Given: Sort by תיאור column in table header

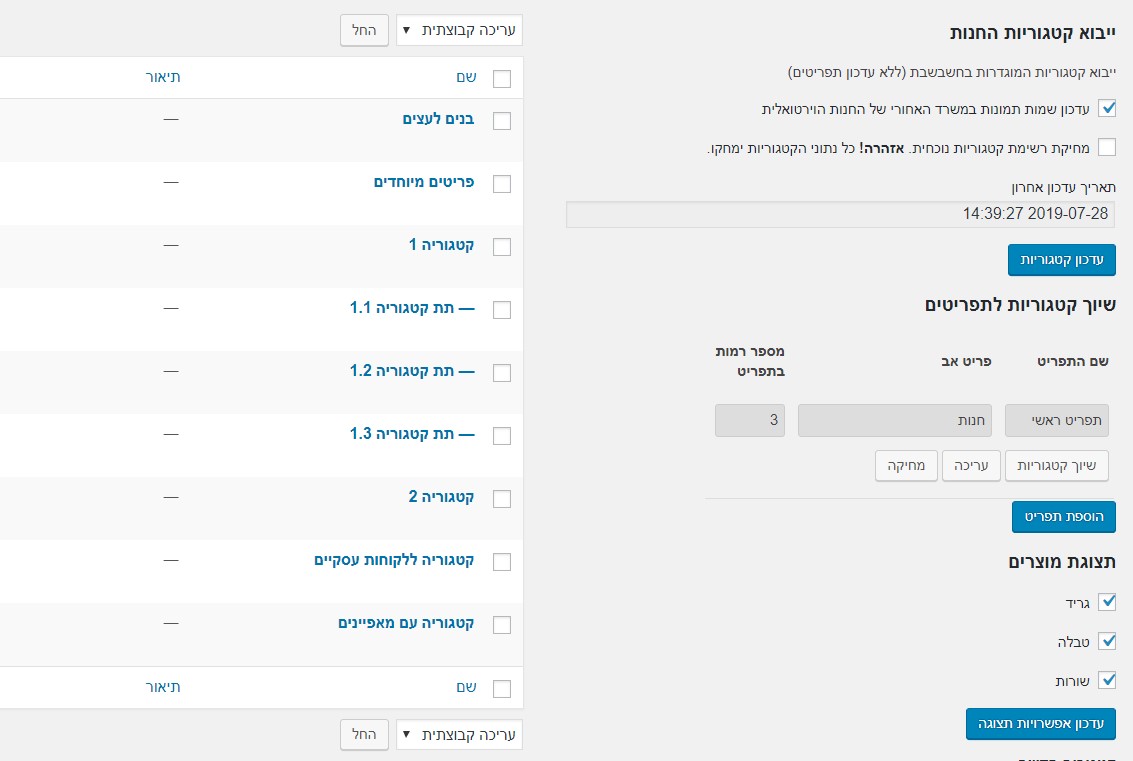Looking at the screenshot, I should tap(163, 77).
